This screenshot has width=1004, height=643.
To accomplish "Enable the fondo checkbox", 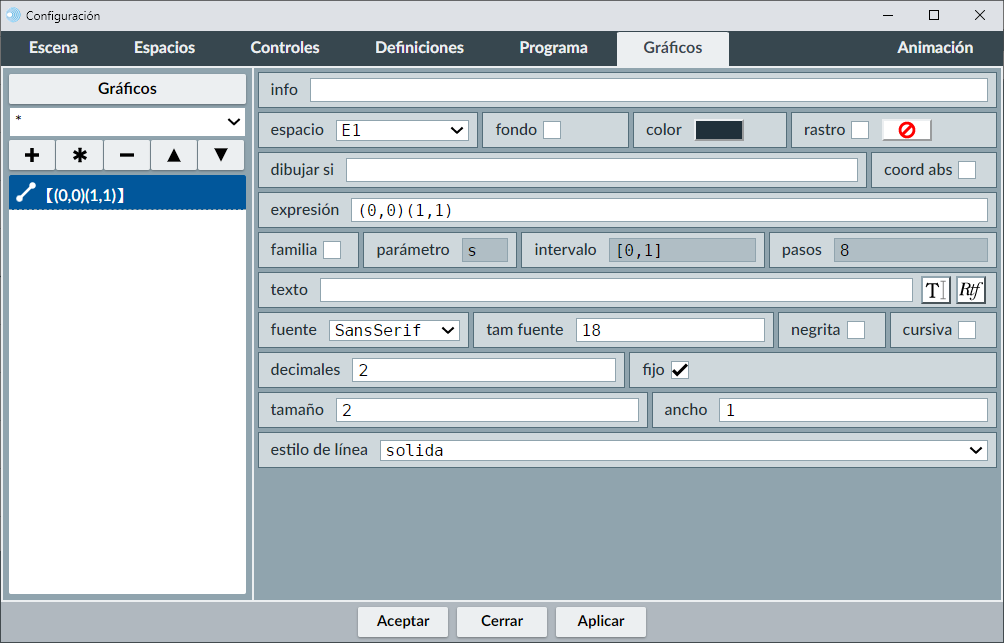I will (552, 130).
